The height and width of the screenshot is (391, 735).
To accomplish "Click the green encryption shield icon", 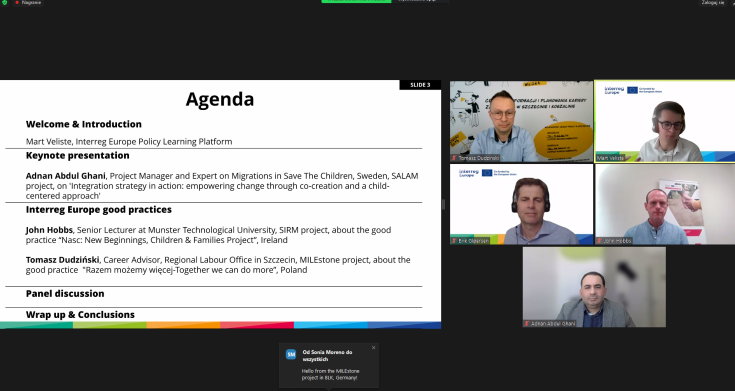I will tap(5, 2).
